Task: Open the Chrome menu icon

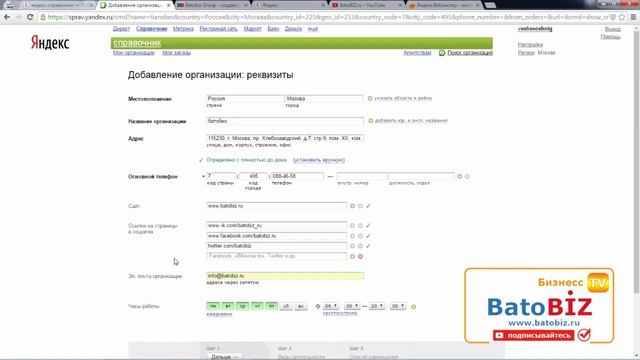Action: point(633,17)
